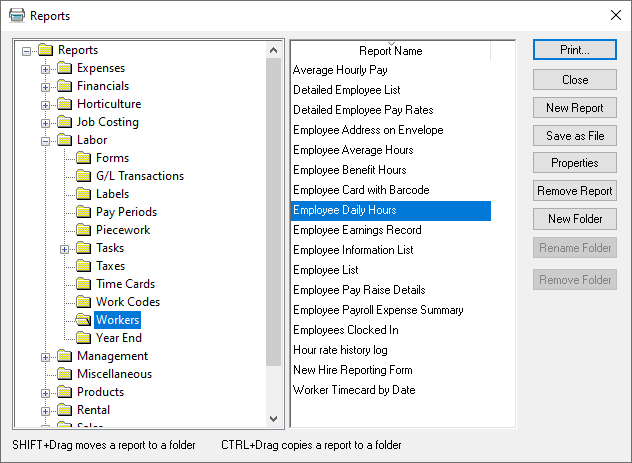This screenshot has height=463, width=632.
Task: Select Average Hourly Pay report
Action: [338, 70]
